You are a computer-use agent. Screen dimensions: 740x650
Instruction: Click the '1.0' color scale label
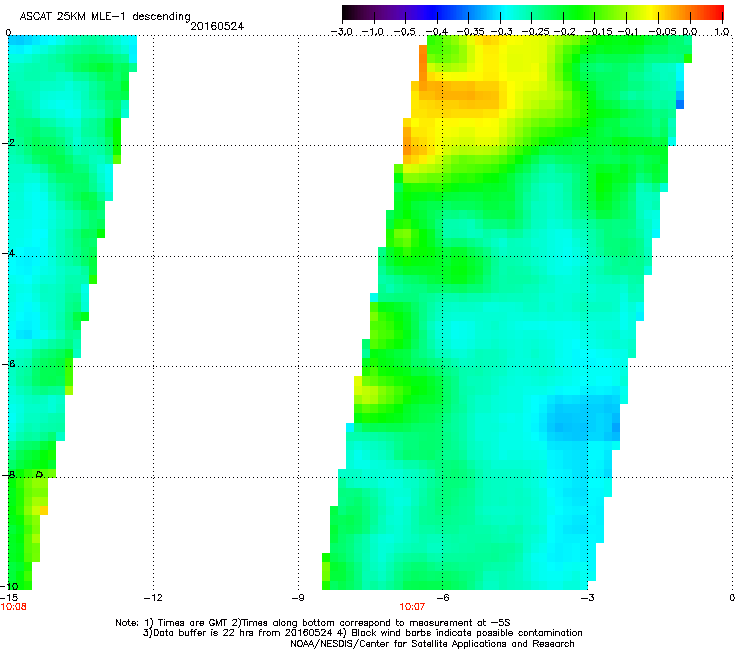pos(722,32)
